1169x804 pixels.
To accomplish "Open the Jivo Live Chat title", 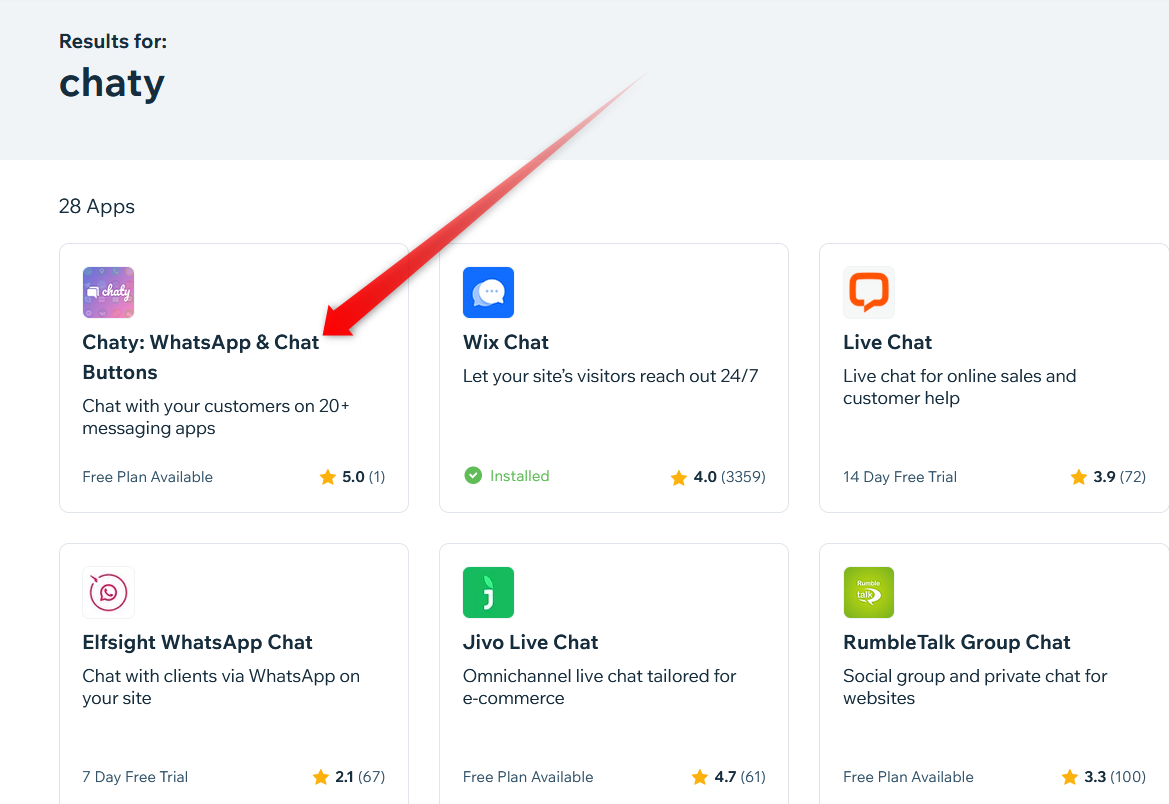I will pos(530,642).
